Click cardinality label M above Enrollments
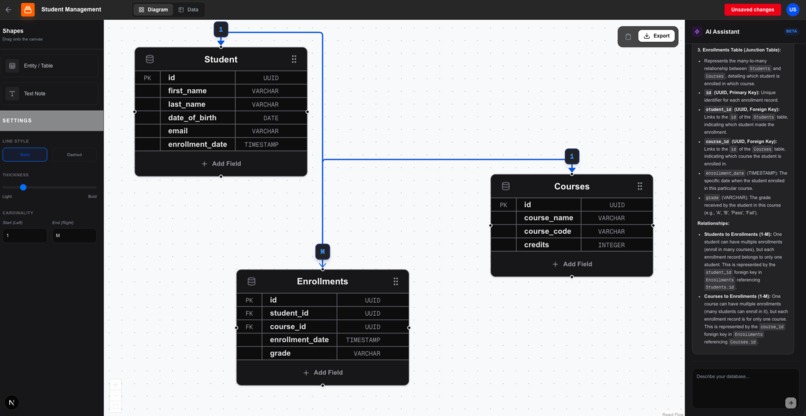 [323, 251]
